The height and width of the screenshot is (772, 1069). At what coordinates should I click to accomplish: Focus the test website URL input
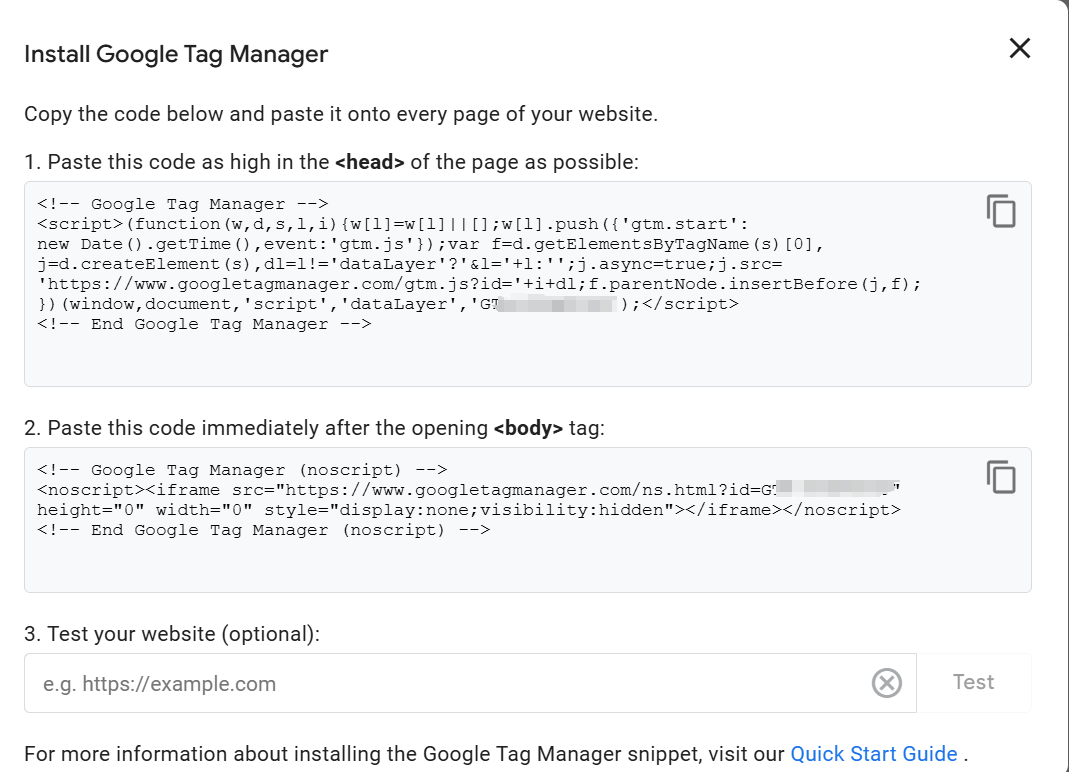[450, 684]
